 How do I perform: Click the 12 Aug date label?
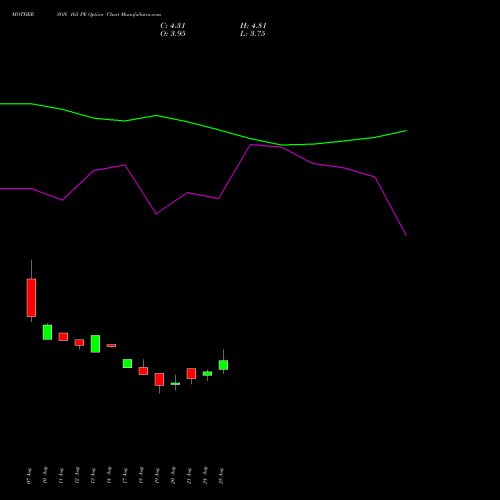point(77,475)
